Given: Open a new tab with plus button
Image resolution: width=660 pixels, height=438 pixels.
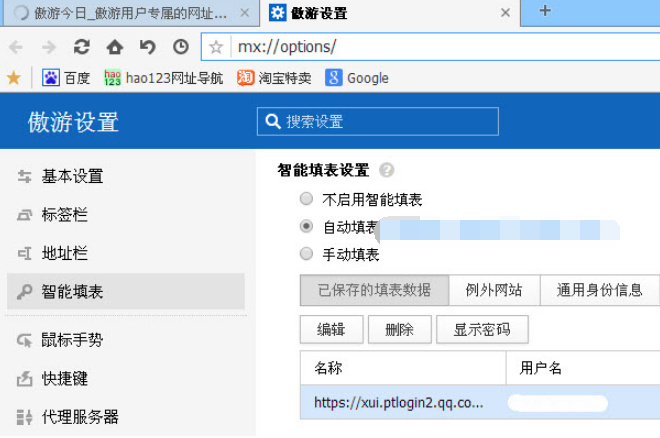Looking at the screenshot, I should tap(545, 11).
